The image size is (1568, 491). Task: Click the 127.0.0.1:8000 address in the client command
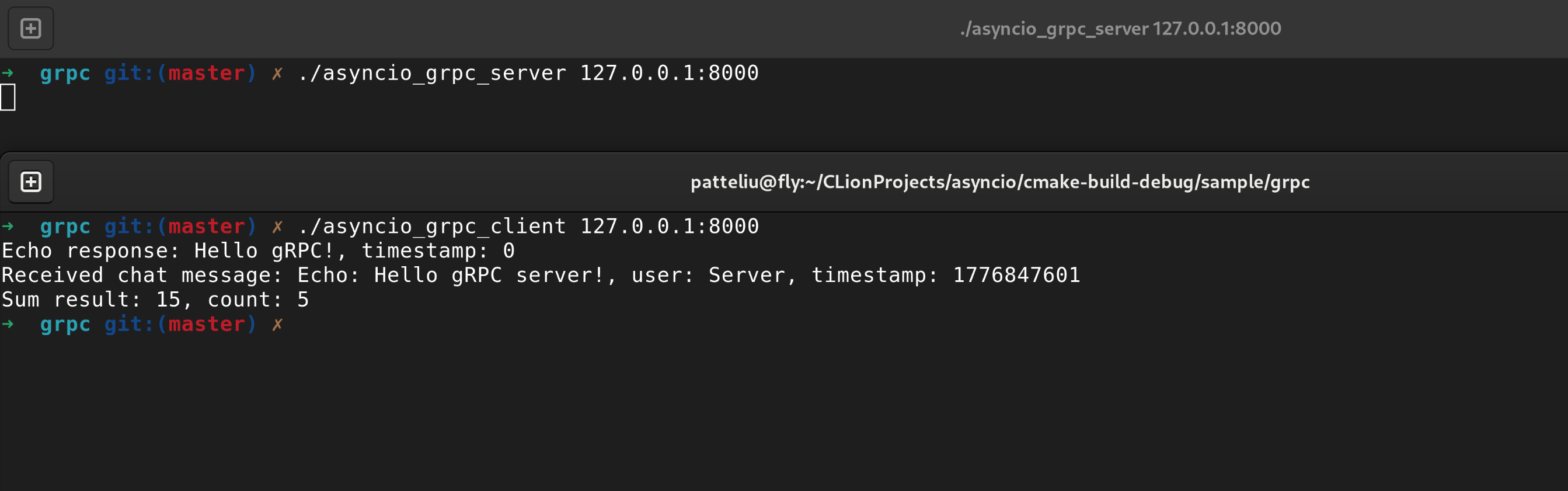pyautogui.click(x=669, y=227)
